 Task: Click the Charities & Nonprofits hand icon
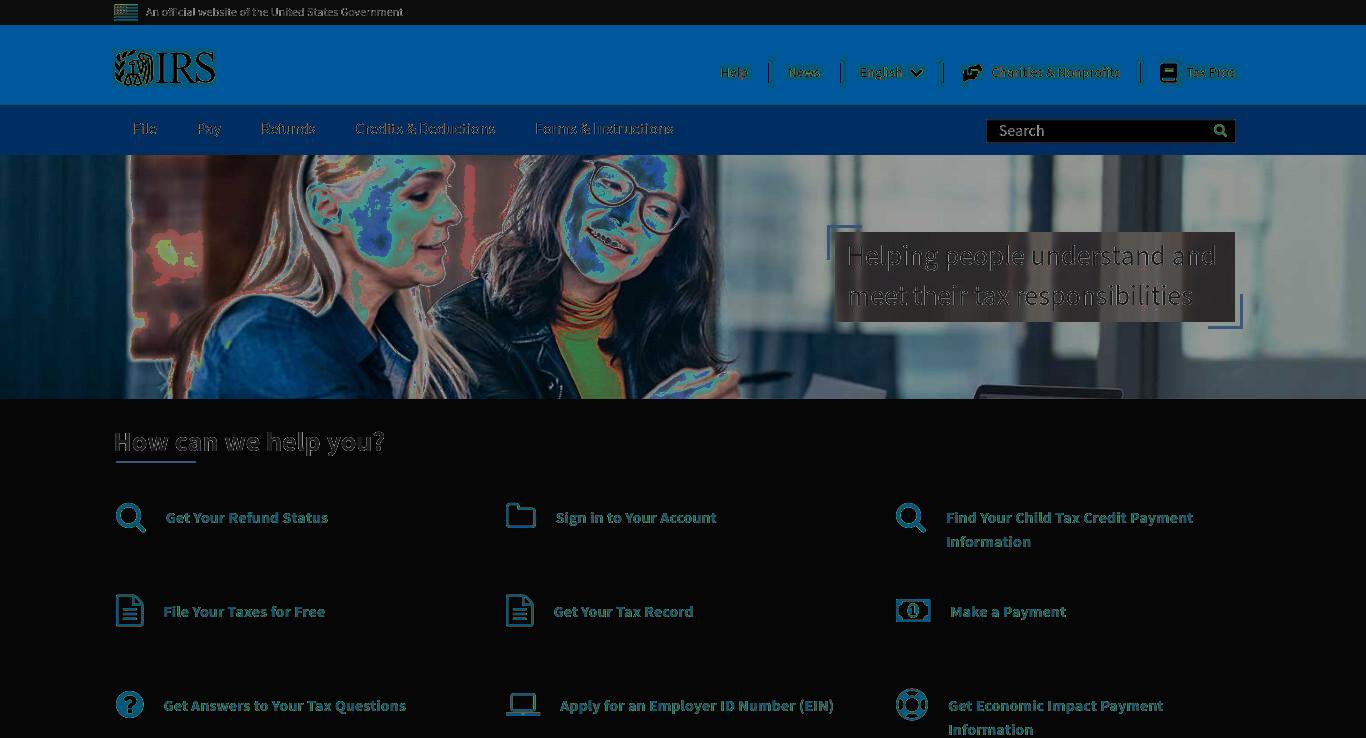[972, 73]
